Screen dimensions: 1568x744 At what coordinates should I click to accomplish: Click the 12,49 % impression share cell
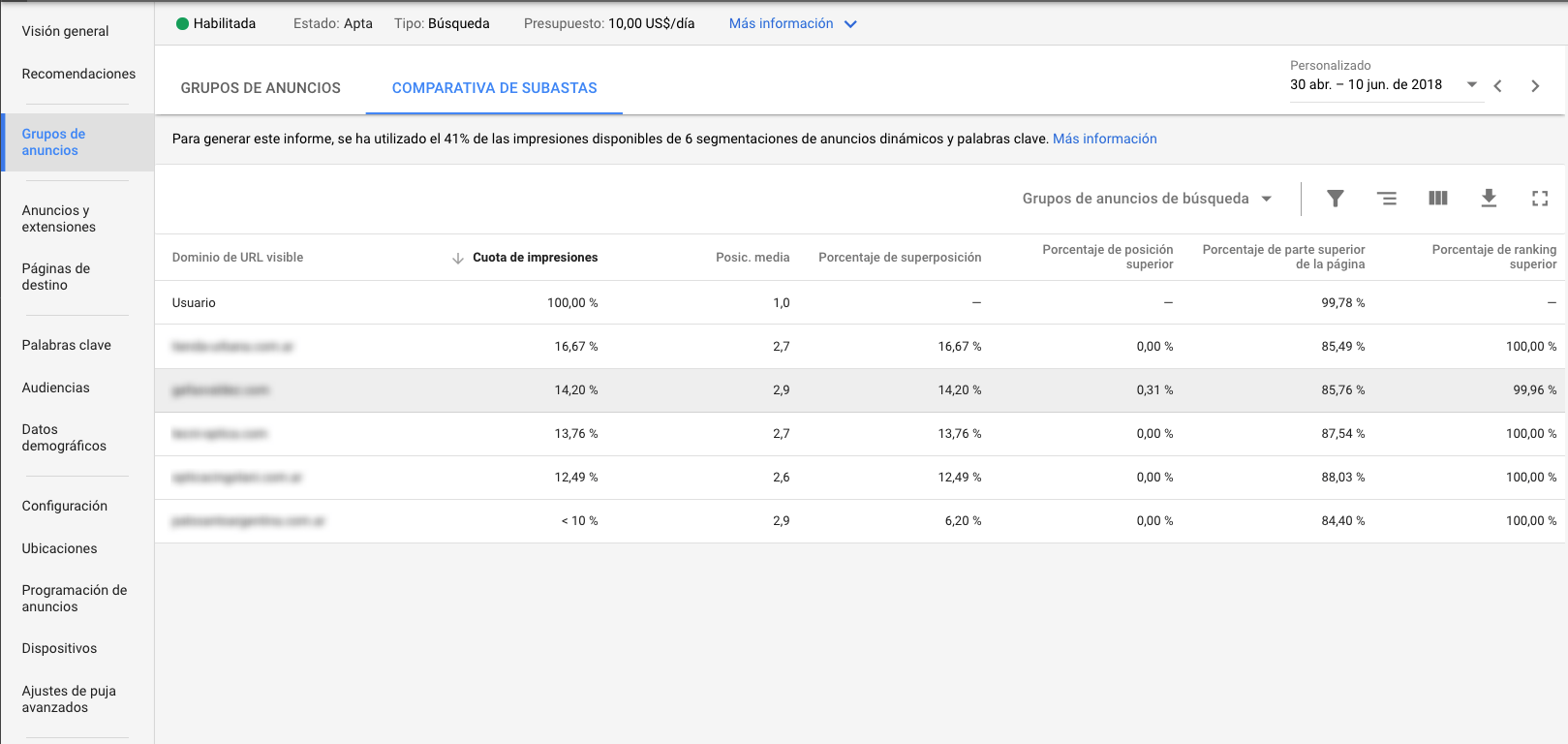tap(576, 478)
